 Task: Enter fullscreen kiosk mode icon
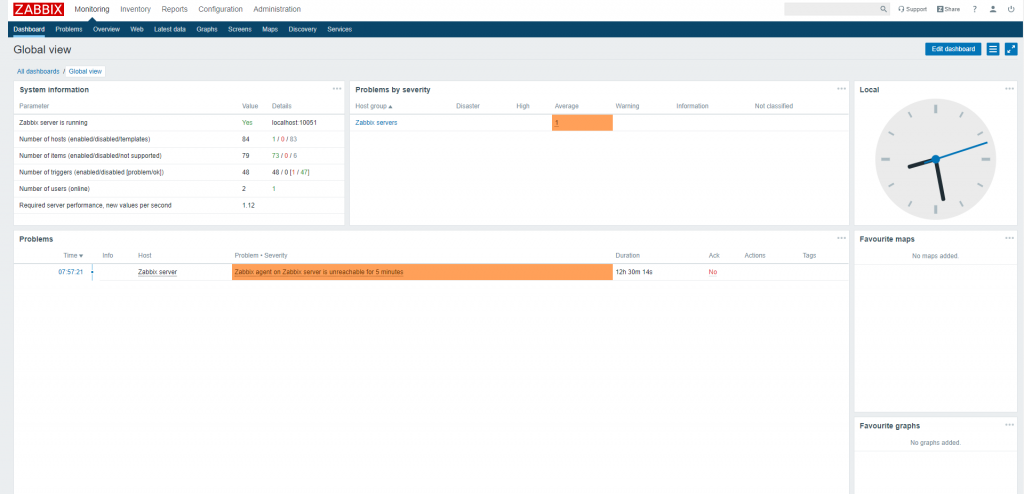1011,49
